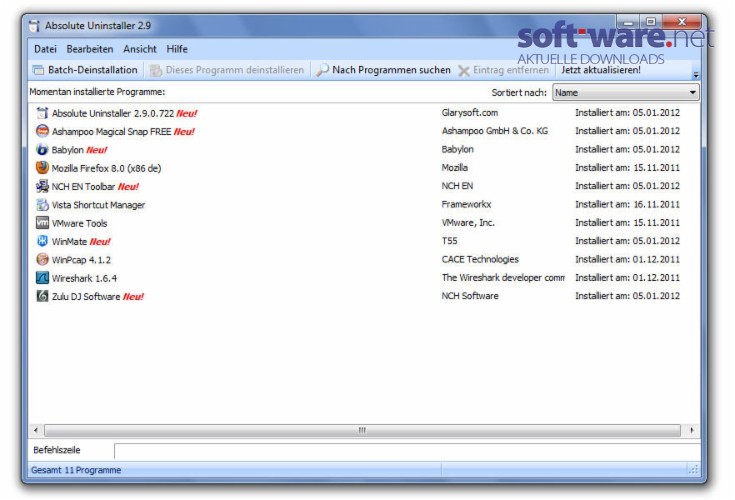
Task: Click the NCH EN Toolbar icon
Action: [42, 186]
